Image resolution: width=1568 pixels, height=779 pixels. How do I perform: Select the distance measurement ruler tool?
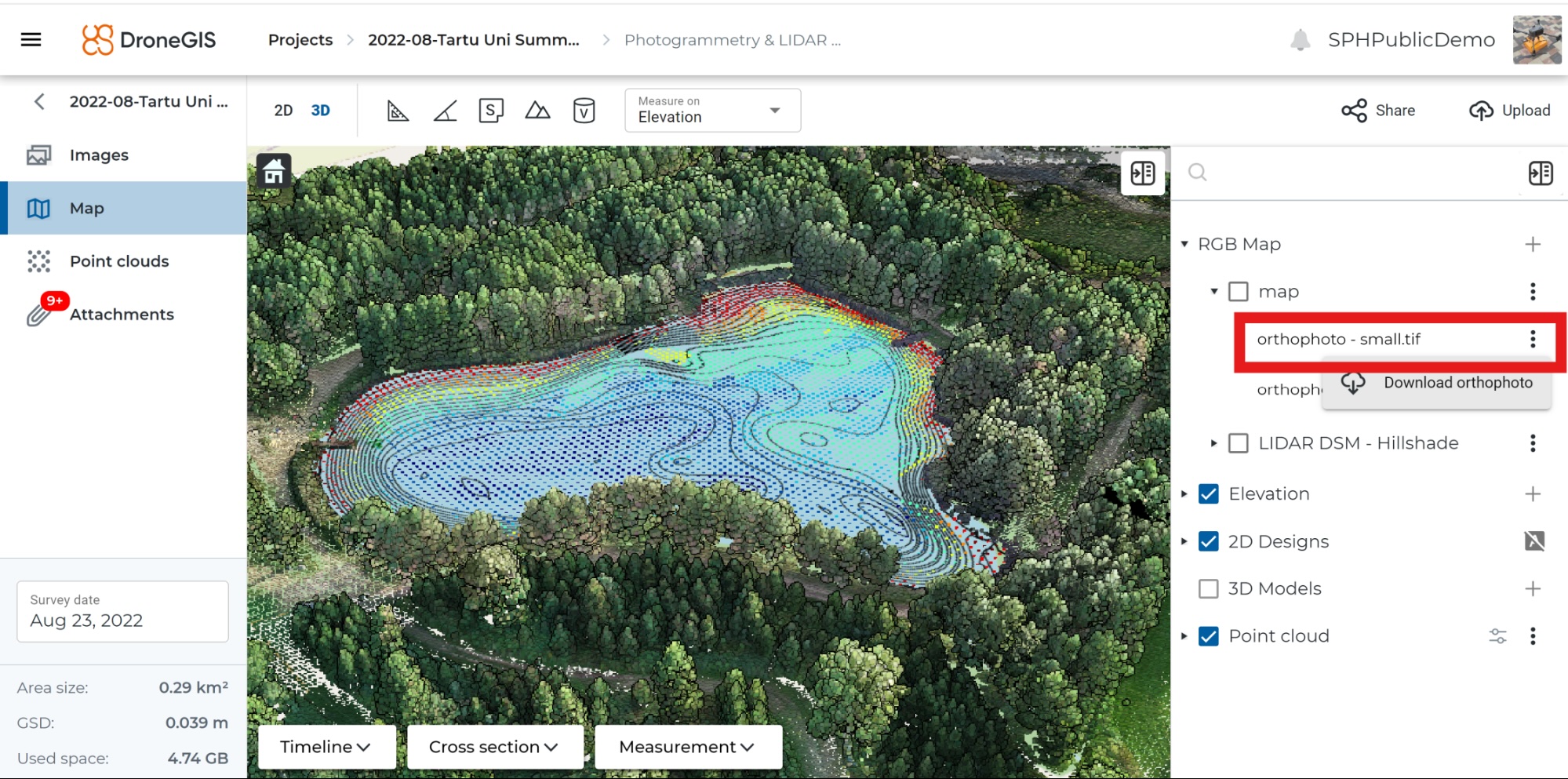coord(398,111)
